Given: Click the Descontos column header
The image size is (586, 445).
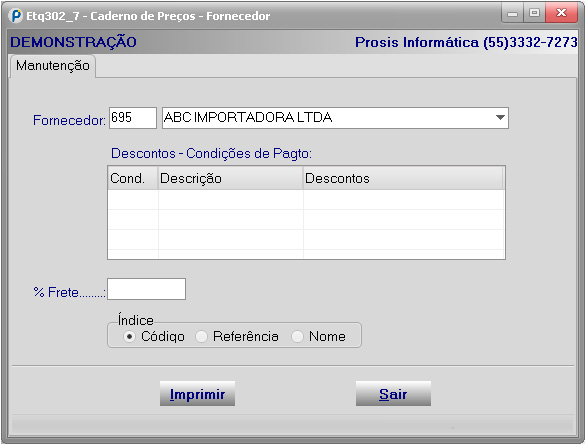Looking at the screenshot, I should (x=403, y=178).
